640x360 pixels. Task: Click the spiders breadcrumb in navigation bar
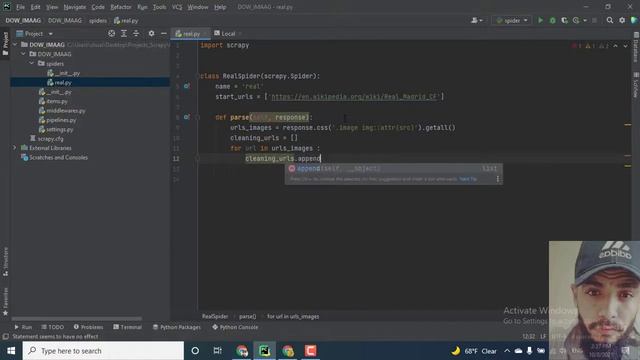(x=98, y=20)
